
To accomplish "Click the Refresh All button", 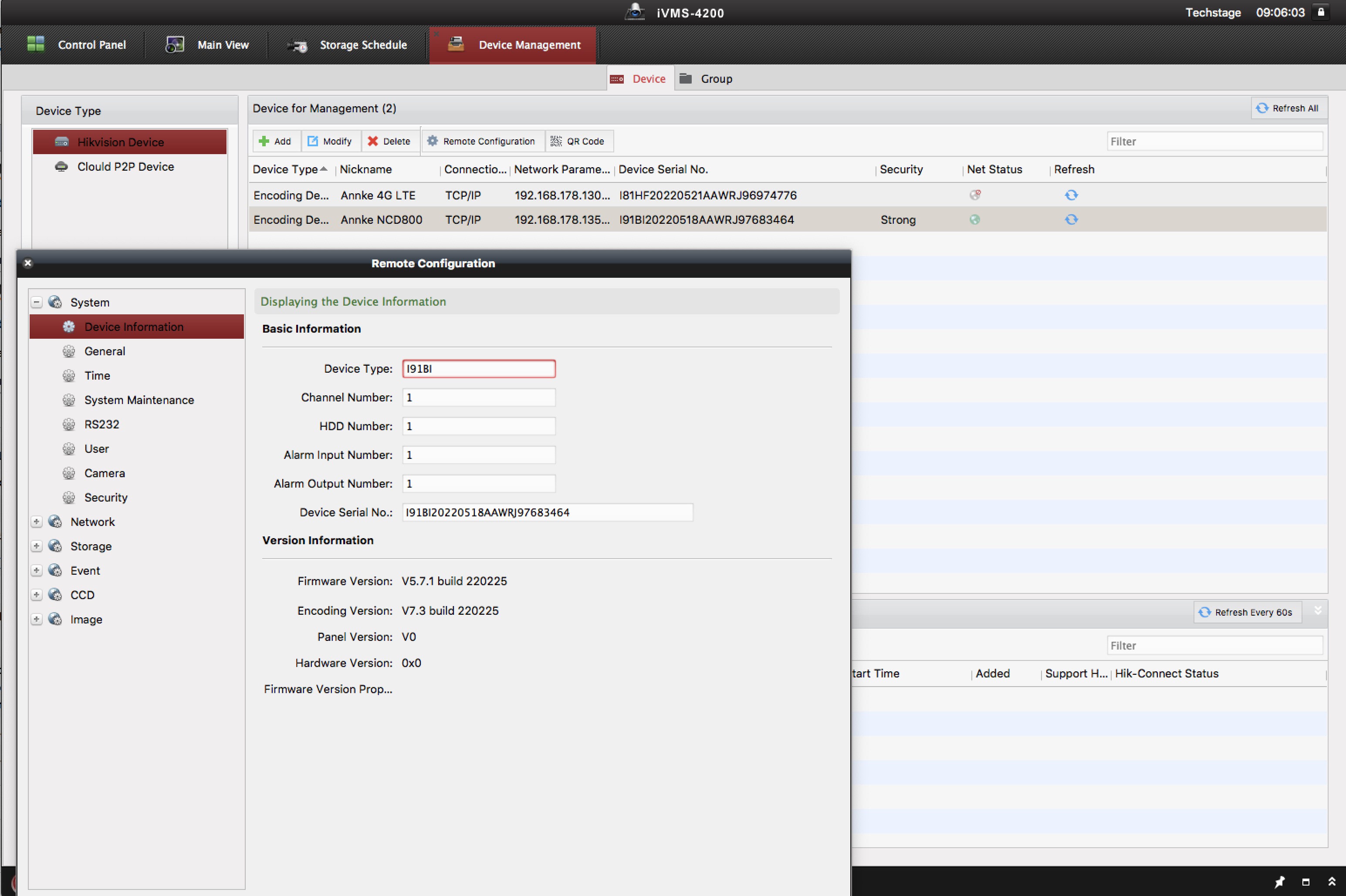I will pyautogui.click(x=1289, y=108).
